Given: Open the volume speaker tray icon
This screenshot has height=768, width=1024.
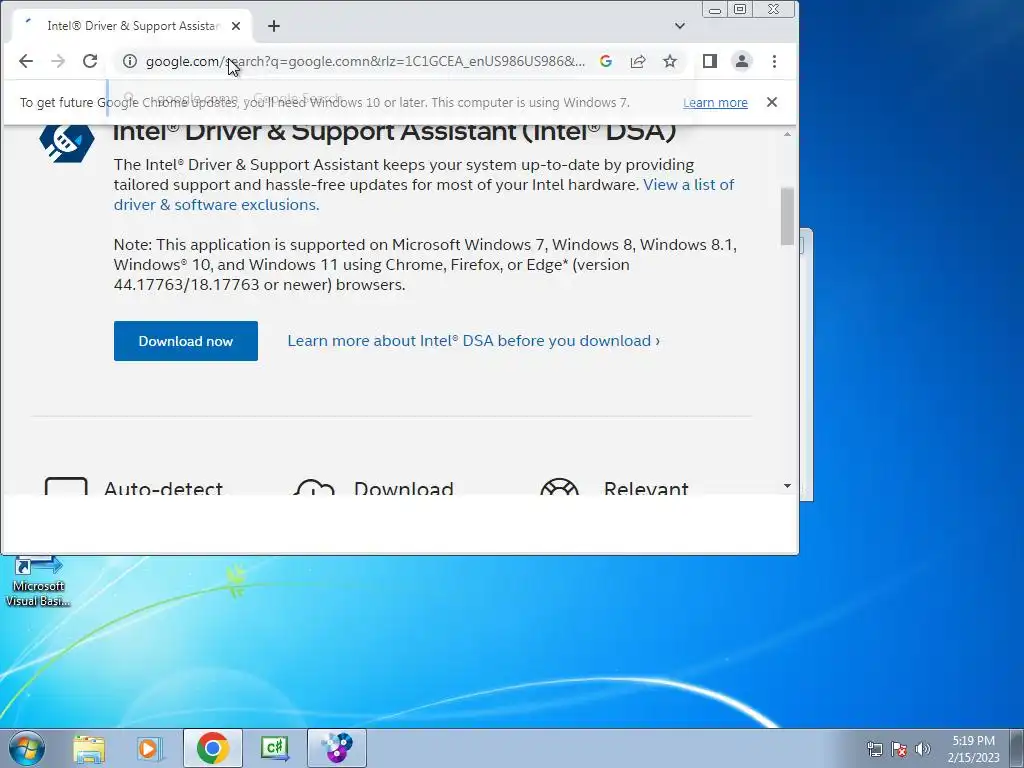Looking at the screenshot, I should coord(923,749).
